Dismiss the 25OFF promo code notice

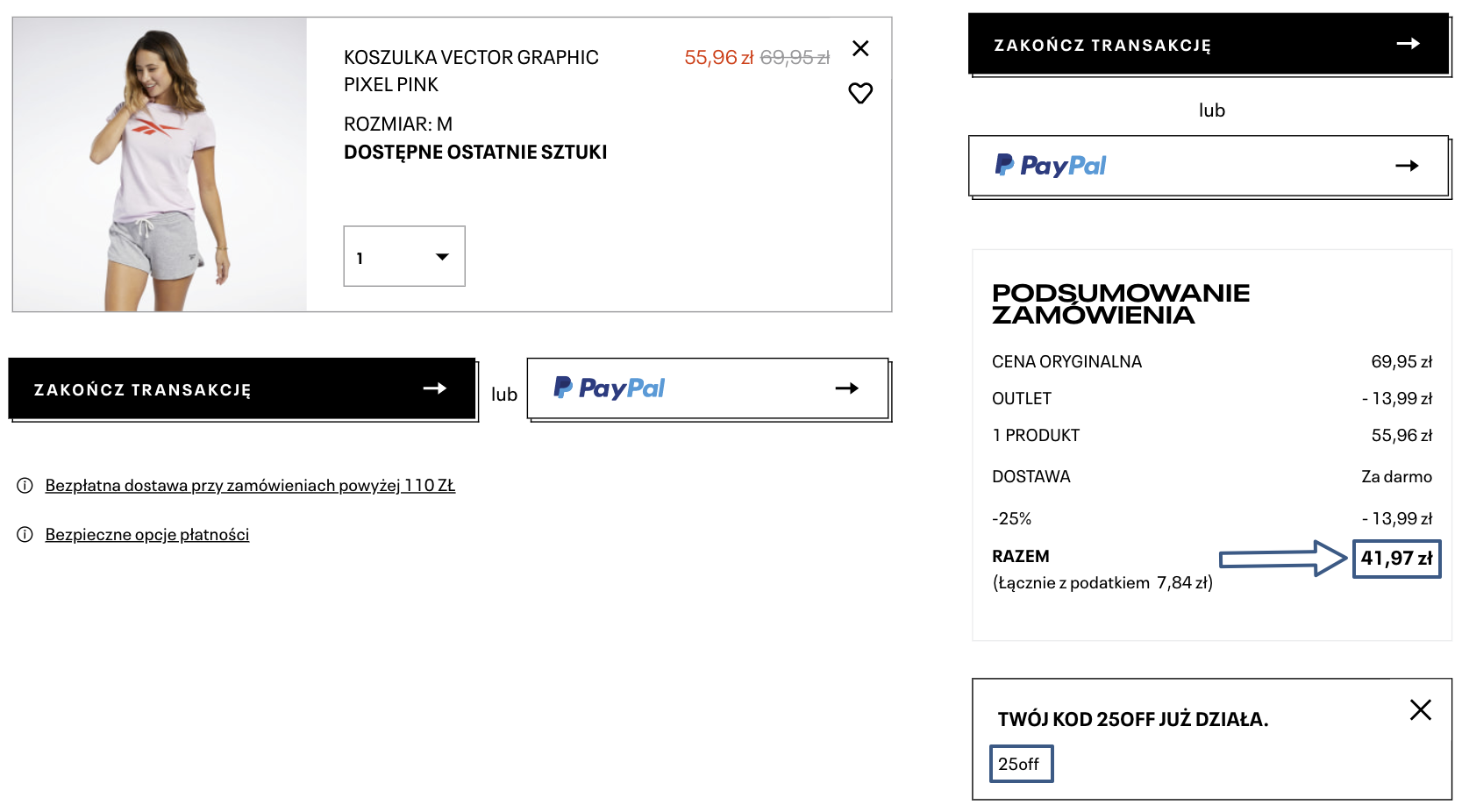[1420, 709]
